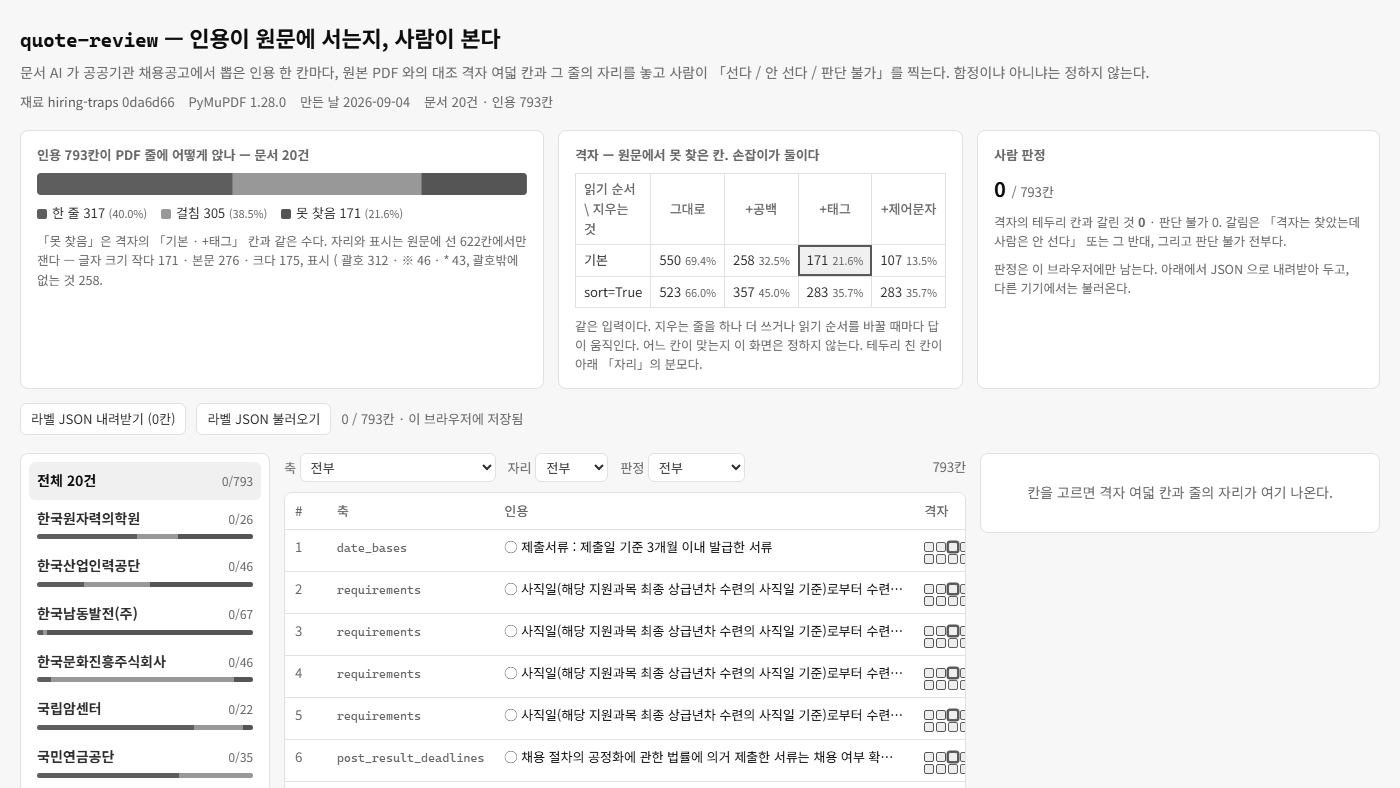Click the +제어문자 column header

pos(908,209)
